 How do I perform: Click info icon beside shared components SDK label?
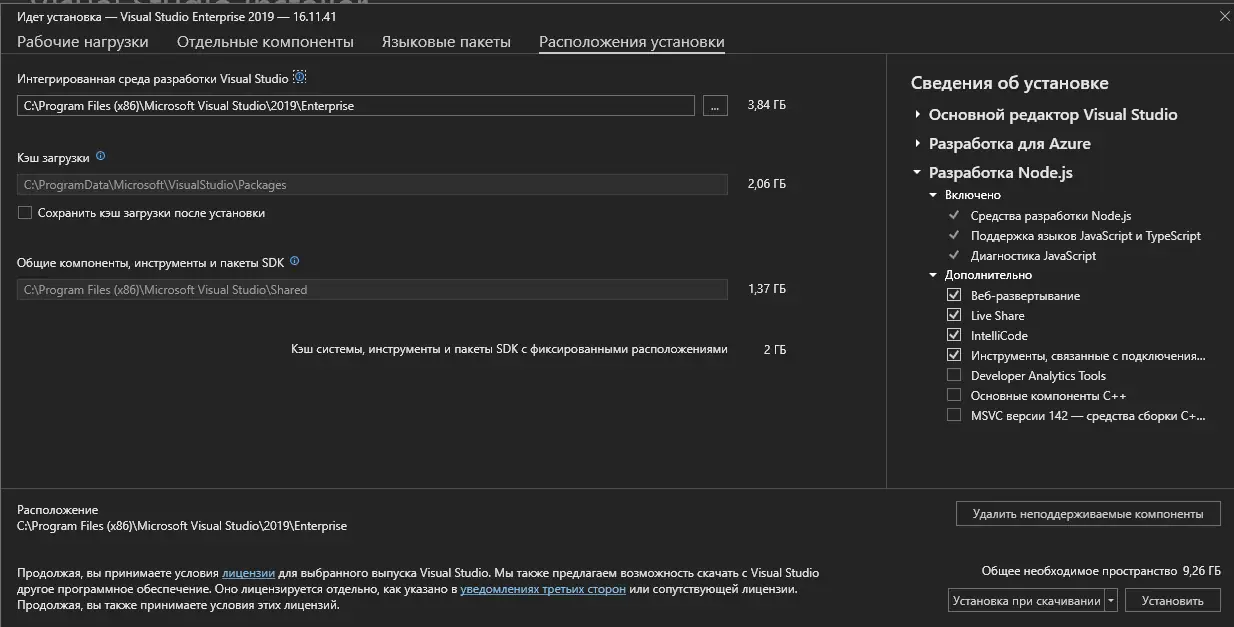[294, 262]
